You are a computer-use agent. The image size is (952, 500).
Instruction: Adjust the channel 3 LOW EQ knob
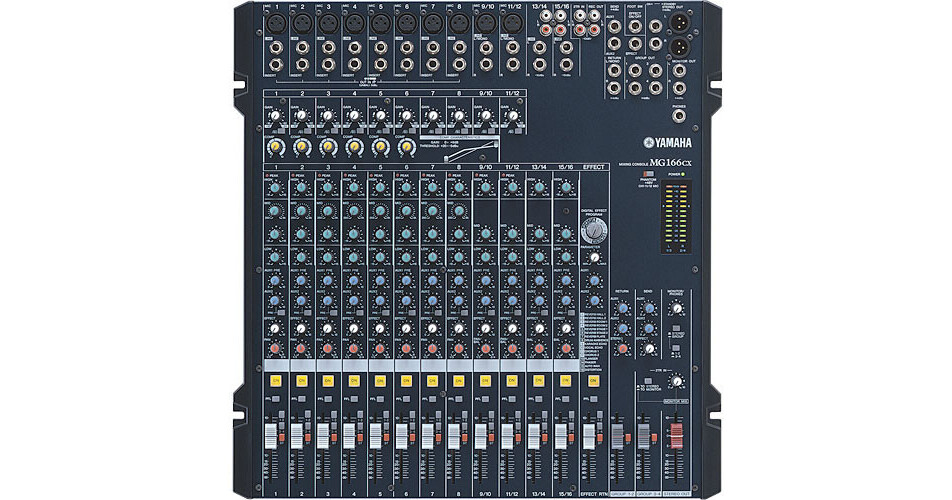[x=328, y=257]
